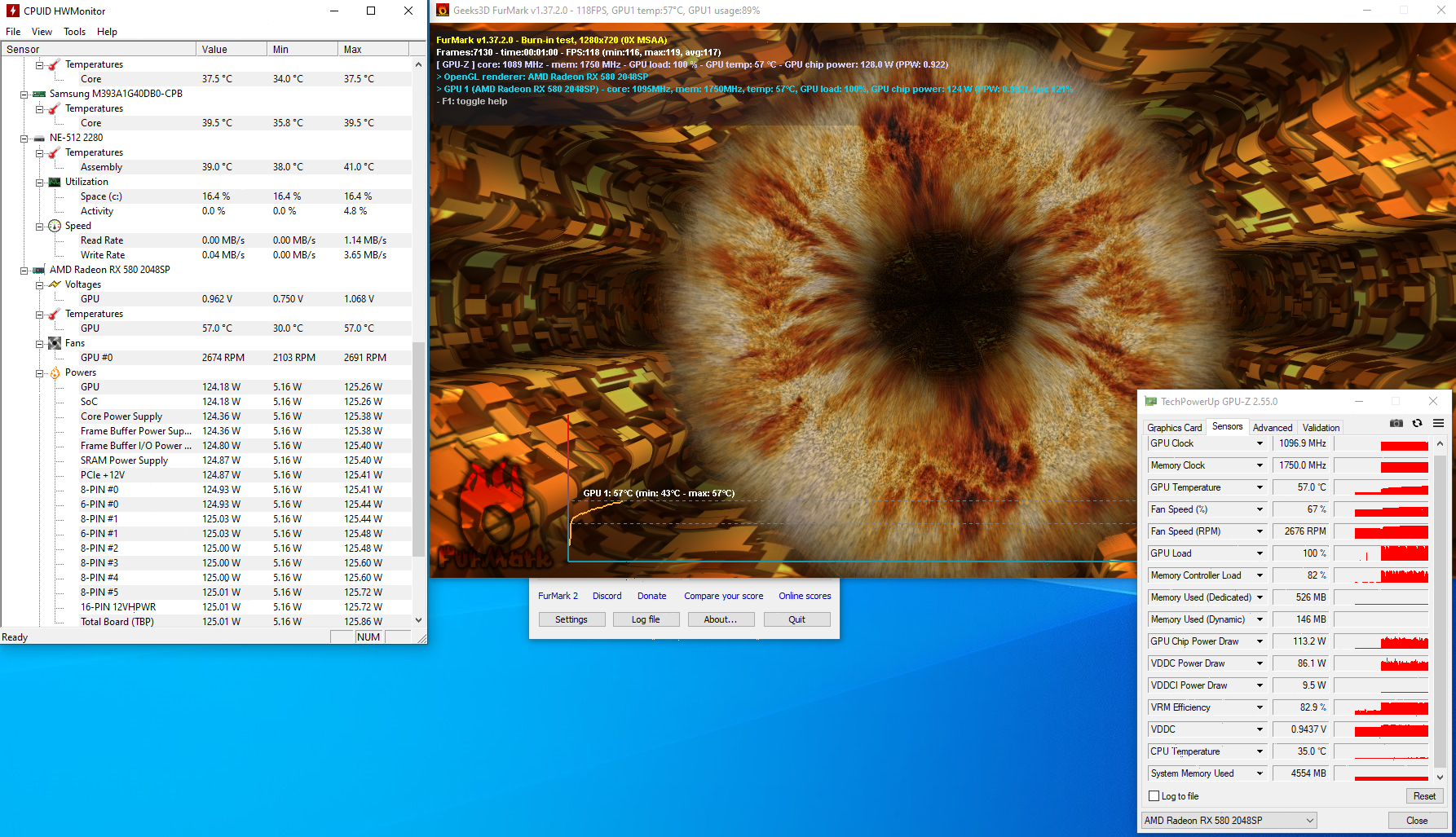The width and height of the screenshot is (1456, 837).
Task: Switch to the Advanced tab
Action: click(x=1273, y=427)
